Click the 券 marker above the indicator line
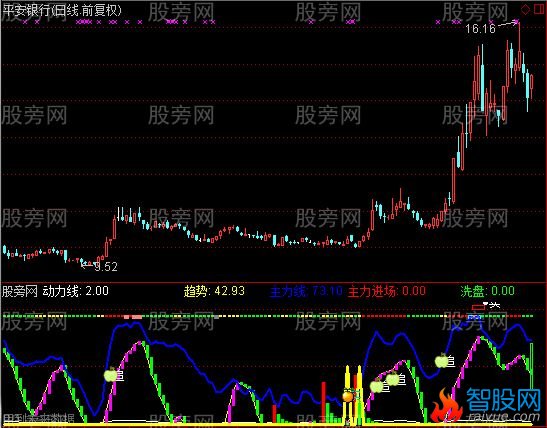 click(x=494, y=306)
